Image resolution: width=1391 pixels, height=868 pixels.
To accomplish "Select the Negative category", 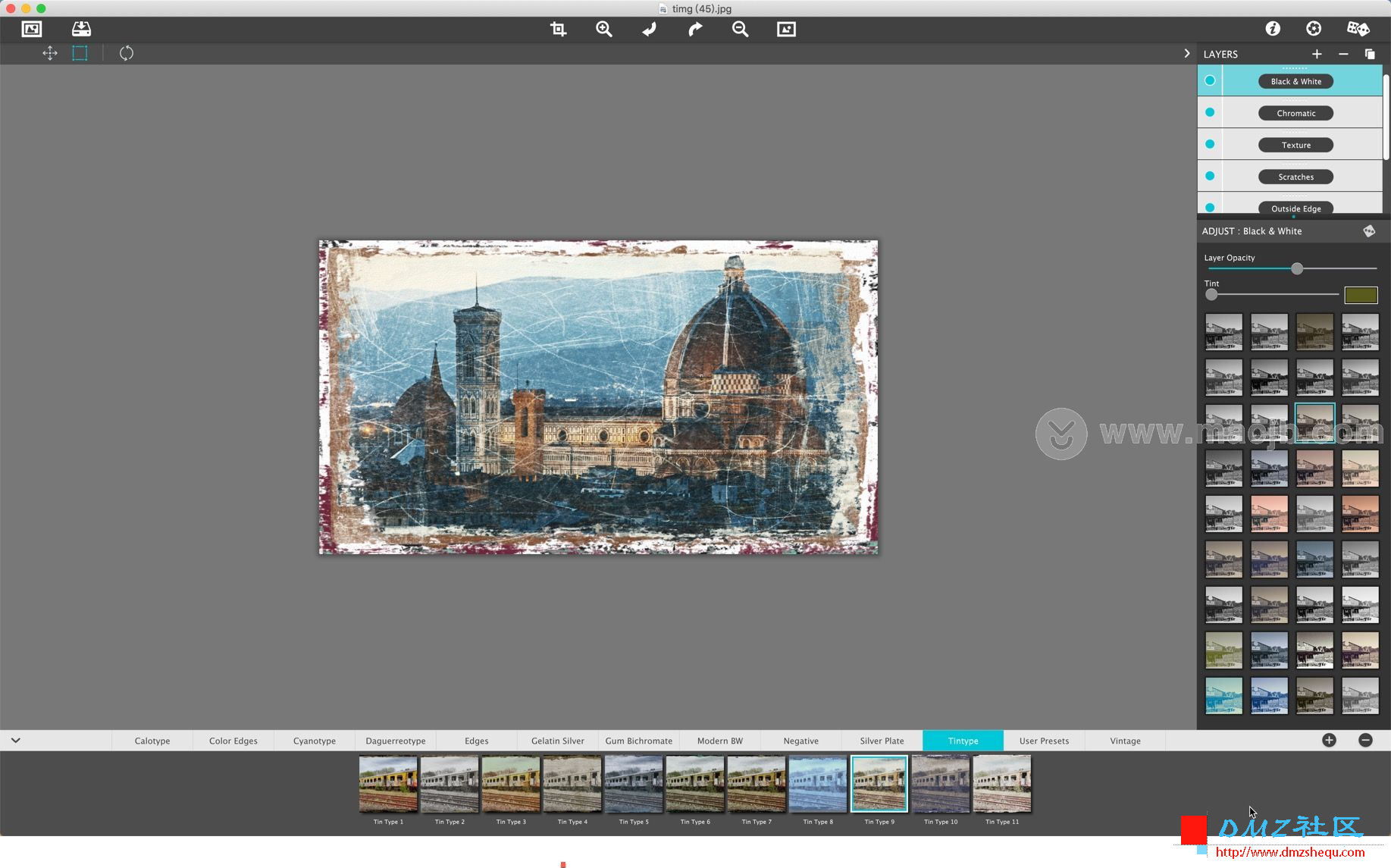I will coord(801,741).
